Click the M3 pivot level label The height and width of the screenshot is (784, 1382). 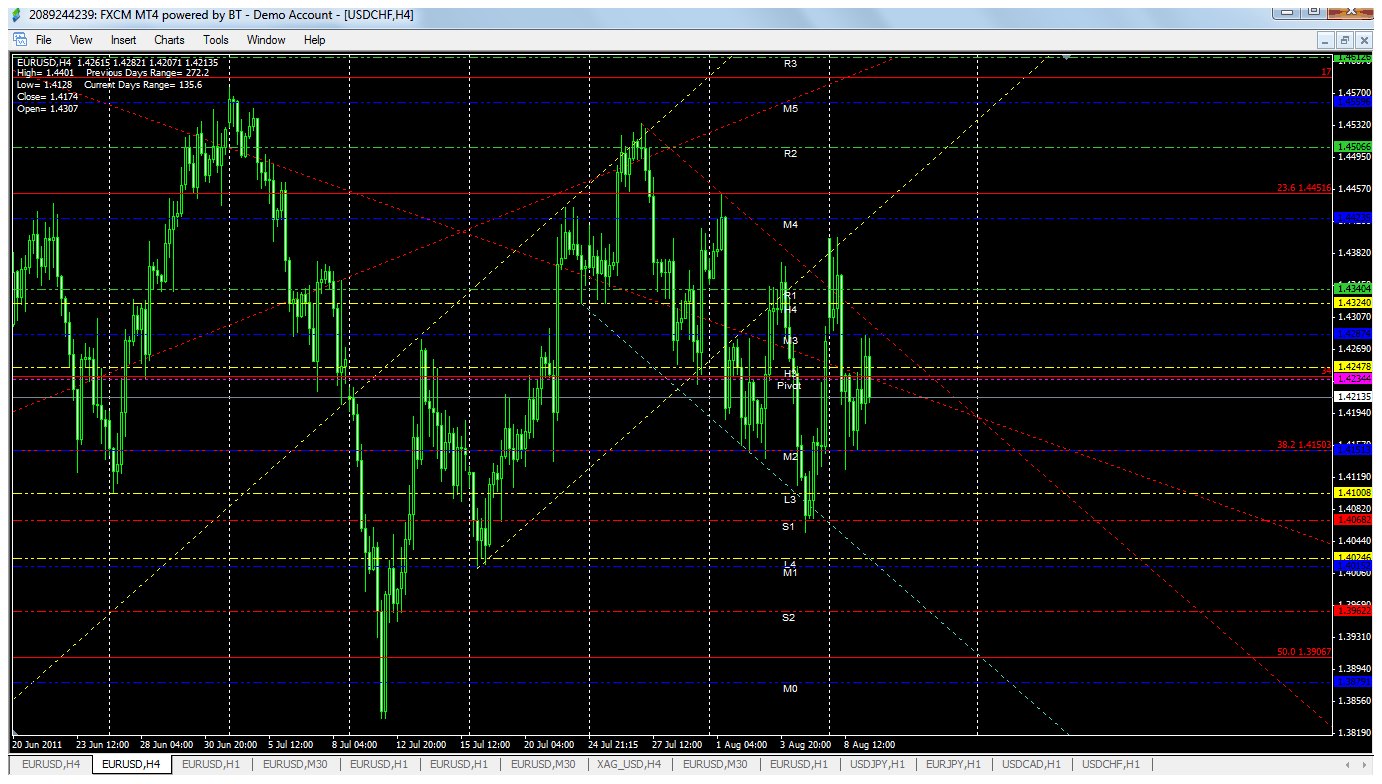tap(790, 341)
